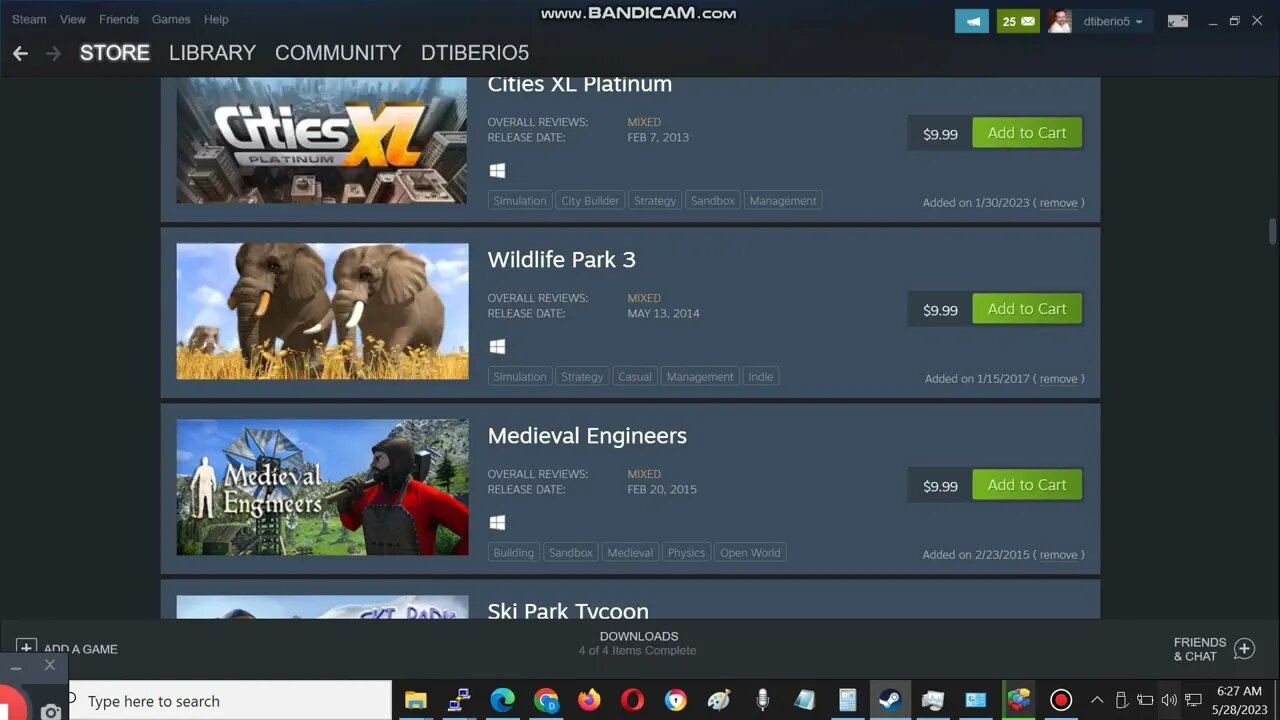
Task: Open the Wildlife Park 3 title link
Action: point(561,260)
